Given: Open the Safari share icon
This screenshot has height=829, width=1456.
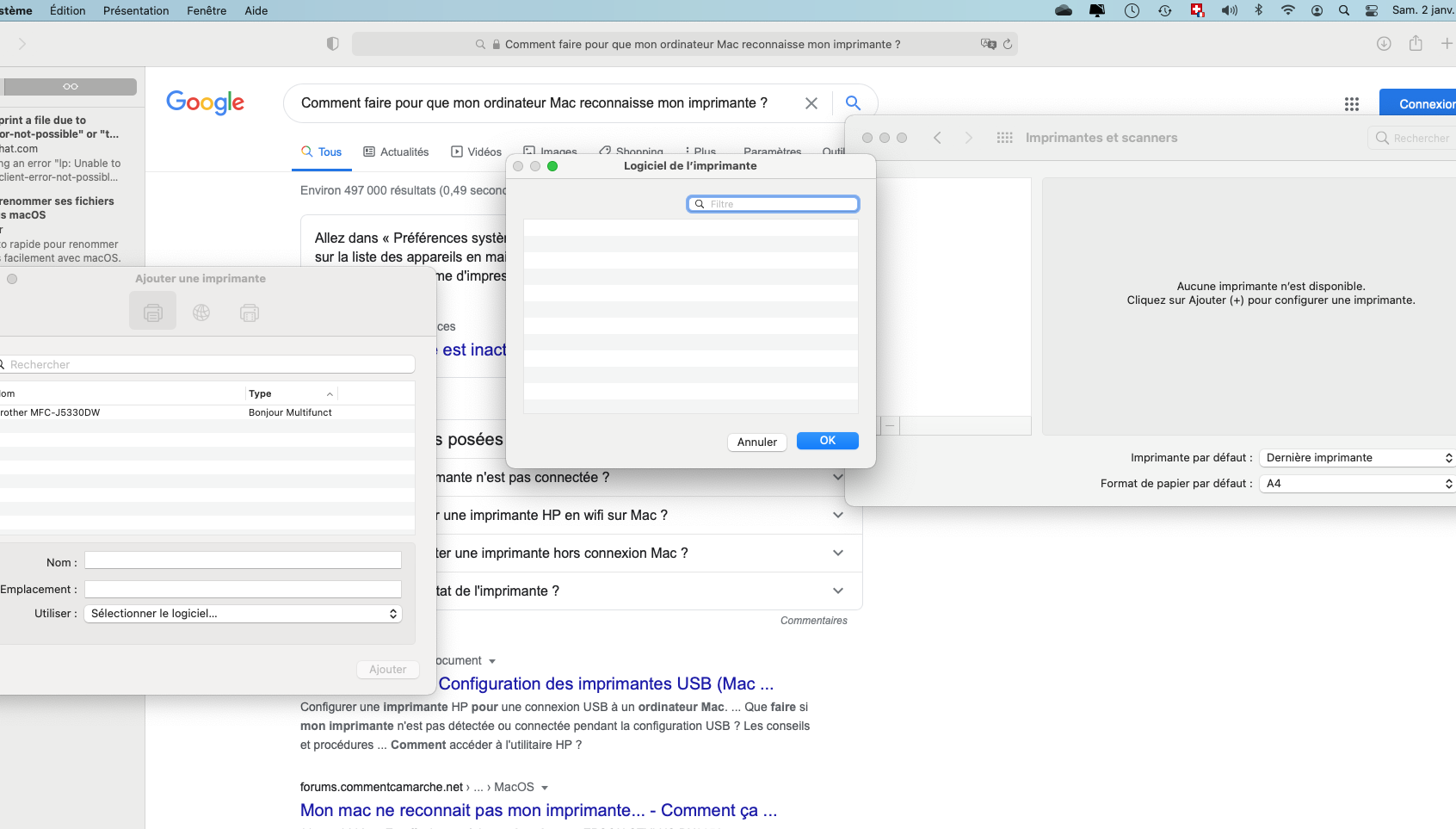Looking at the screenshot, I should click(x=1416, y=44).
